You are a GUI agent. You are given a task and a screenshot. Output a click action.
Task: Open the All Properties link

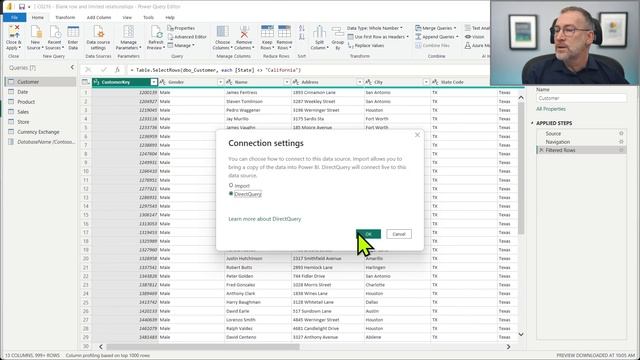(x=551, y=109)
